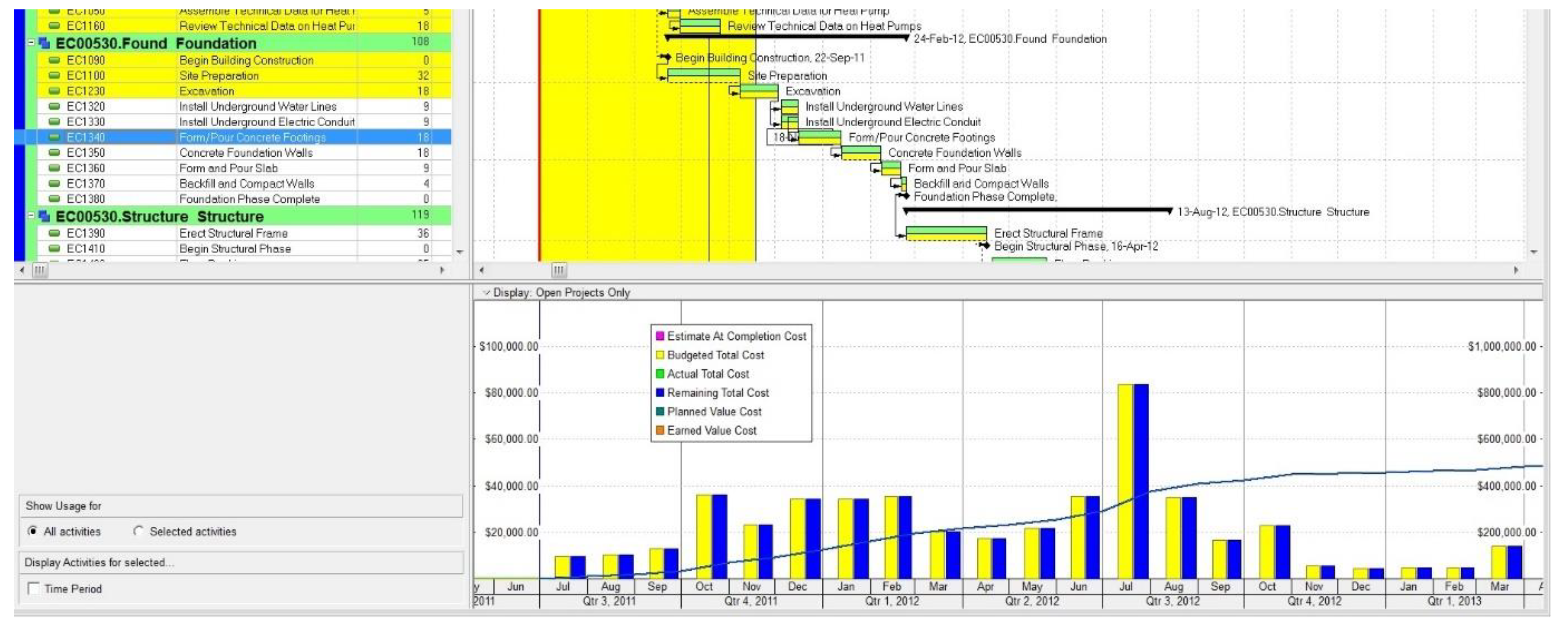This screenshot has width=1568, height=630.
Task: Click activity icon for EC1160 row
Action: click(54, 26)
